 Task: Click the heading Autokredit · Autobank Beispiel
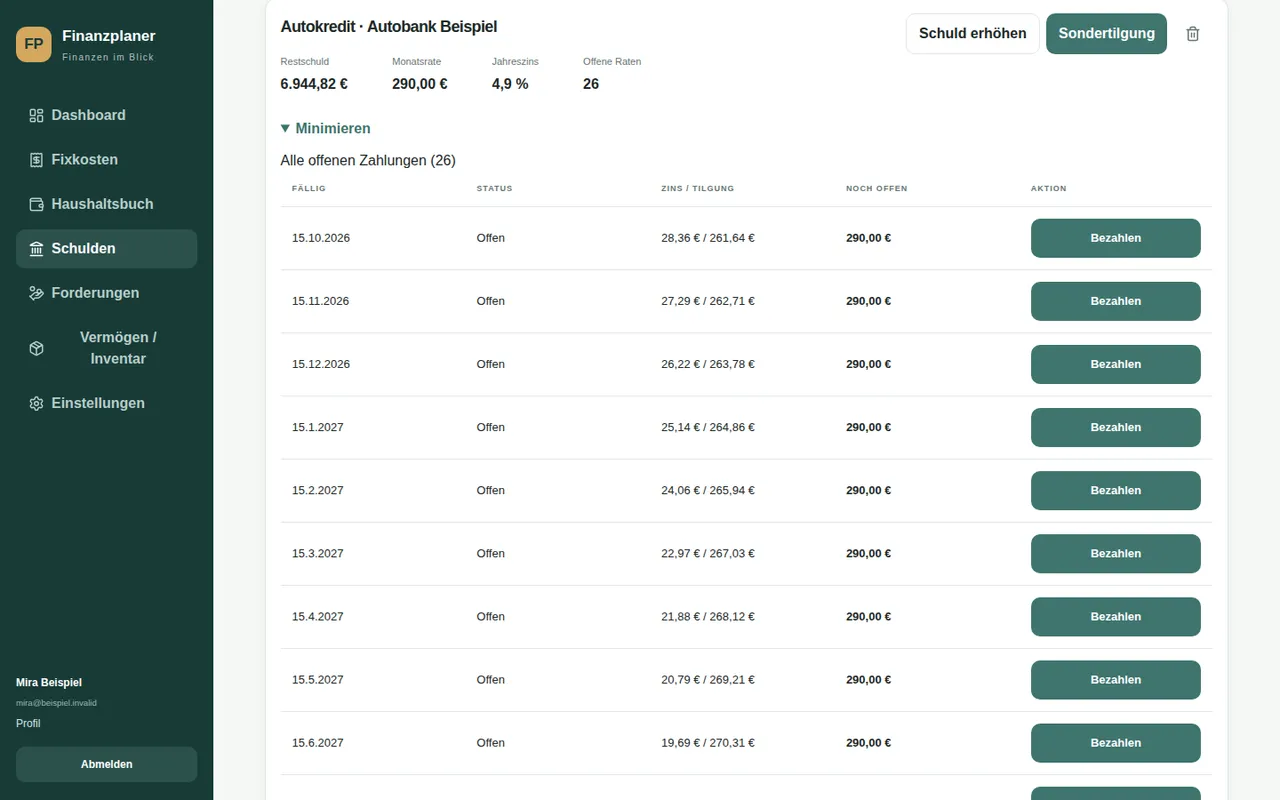point(389,27)
